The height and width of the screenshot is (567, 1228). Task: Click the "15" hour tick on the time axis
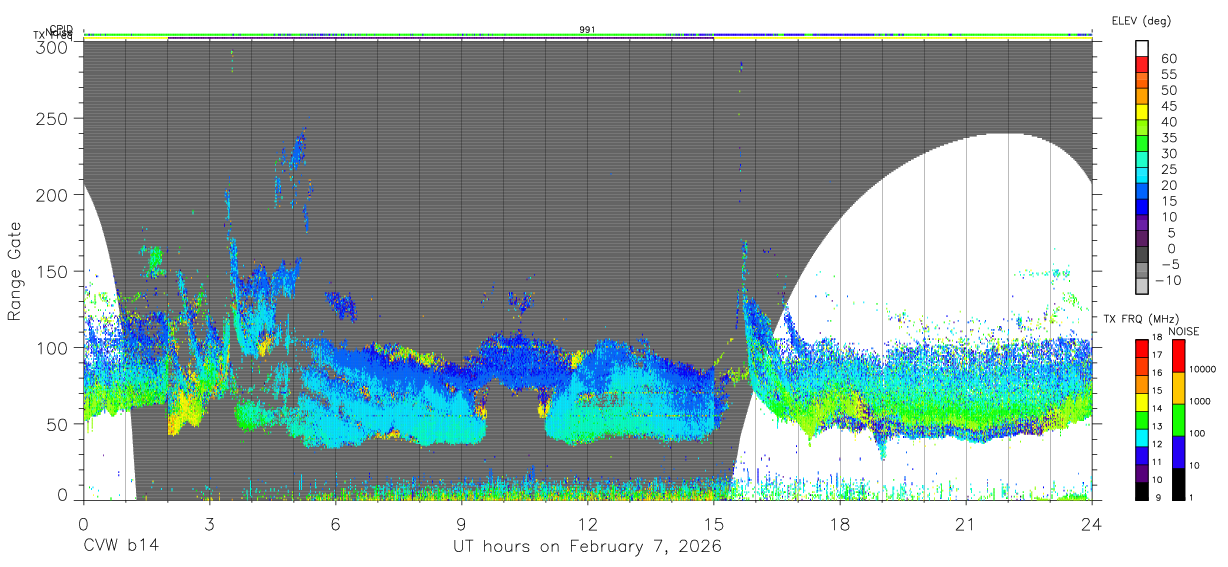tap(714, 523)
